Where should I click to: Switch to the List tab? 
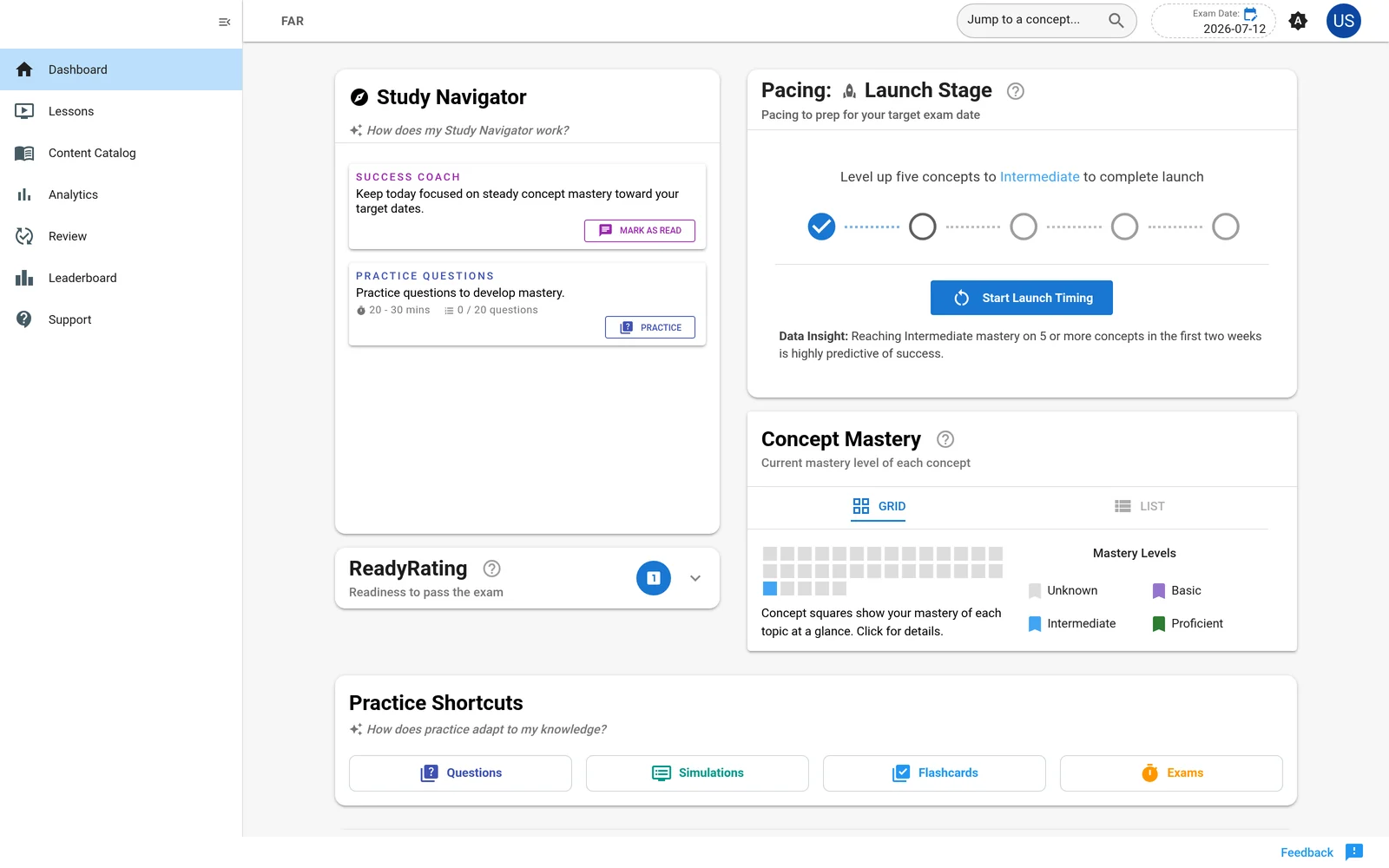tap(1139, 506)
